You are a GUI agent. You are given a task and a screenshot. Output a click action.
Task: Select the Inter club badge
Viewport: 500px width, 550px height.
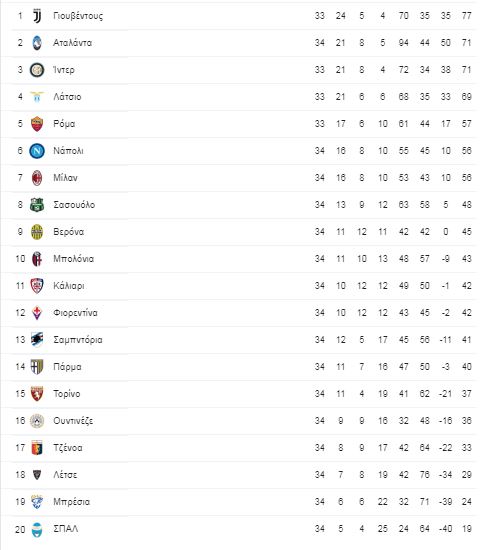[x=37, y=70]
